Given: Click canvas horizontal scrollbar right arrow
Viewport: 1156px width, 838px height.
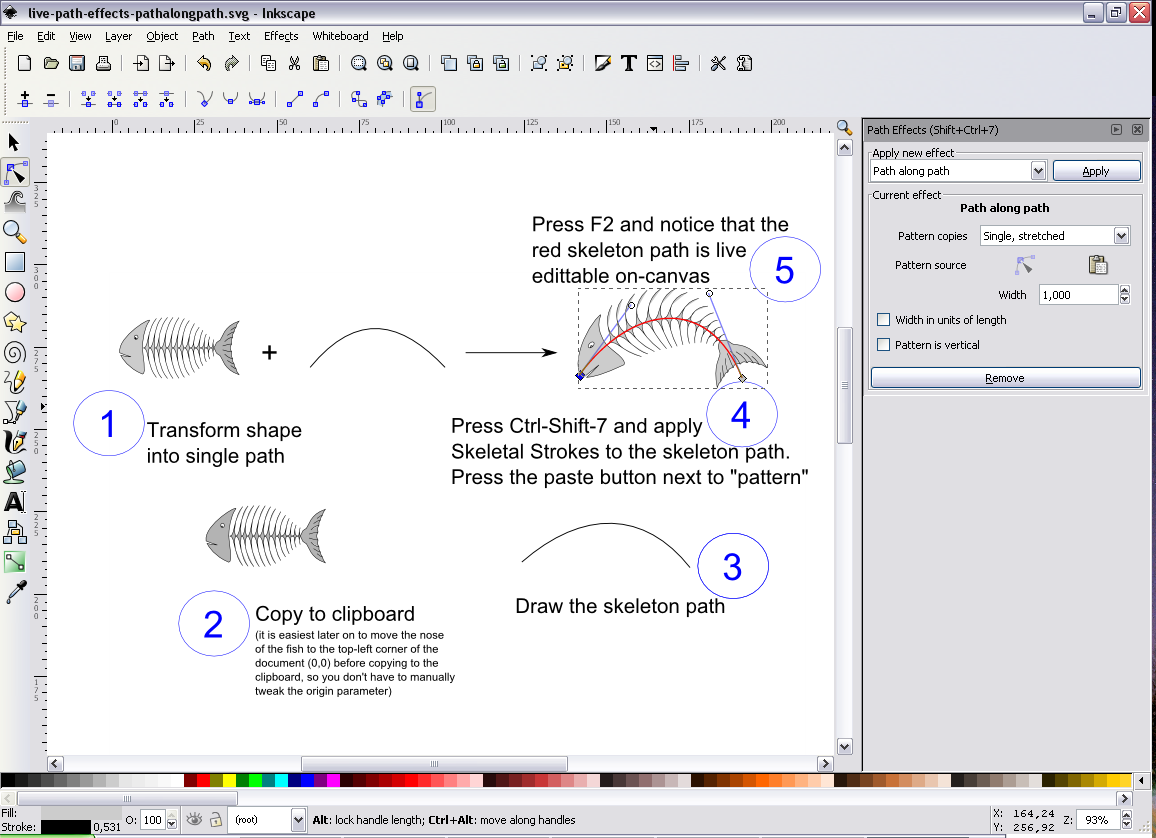Looking at the screenshot, I should click(x=826, y=764).
